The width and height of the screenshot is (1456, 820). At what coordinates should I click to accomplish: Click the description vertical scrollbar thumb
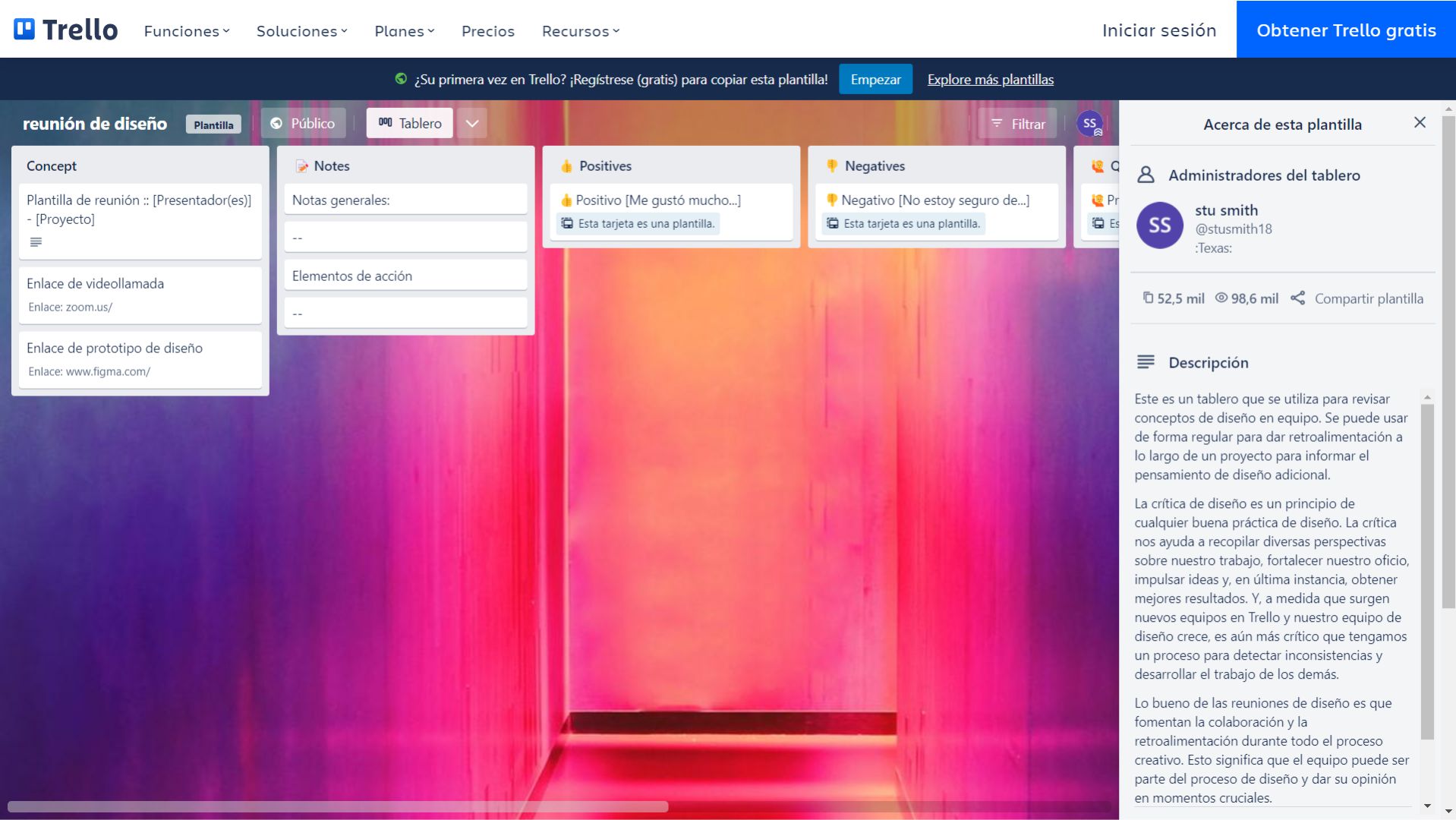(1427, 571)
